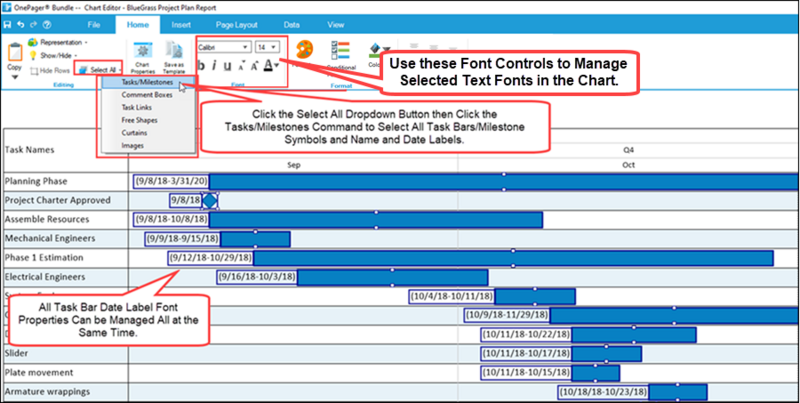Click the (10/4/18-10/11/18) date label

[452, 296]
